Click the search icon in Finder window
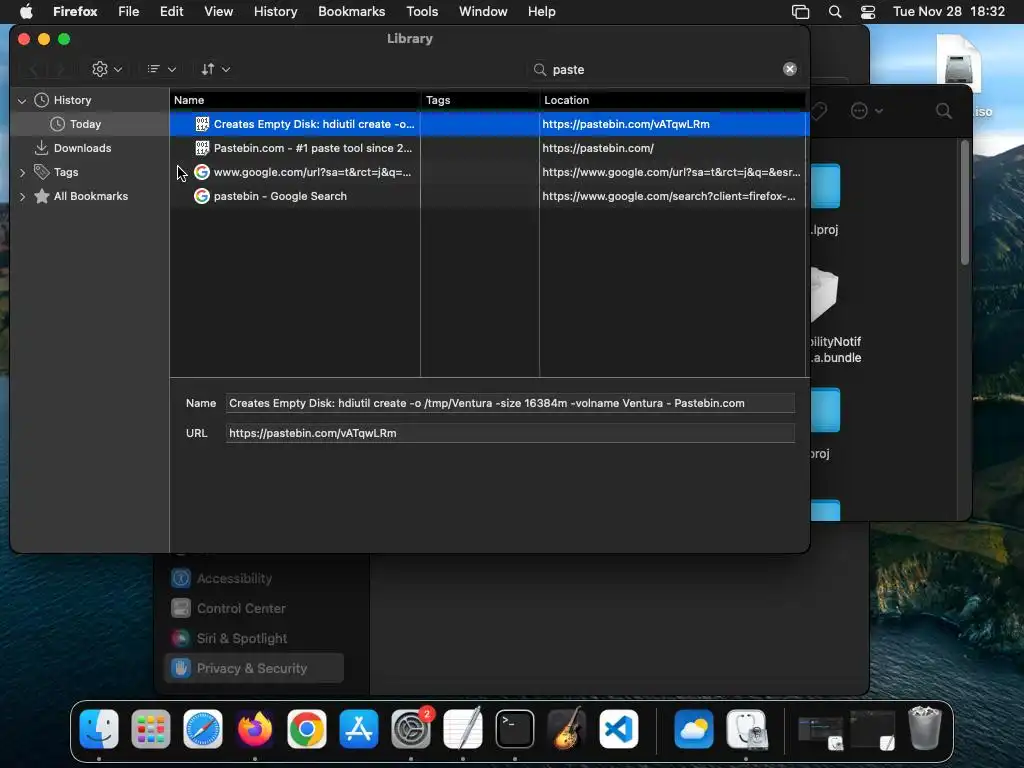This screenshot has height=768, width=1024. click(x=943, y=111)
